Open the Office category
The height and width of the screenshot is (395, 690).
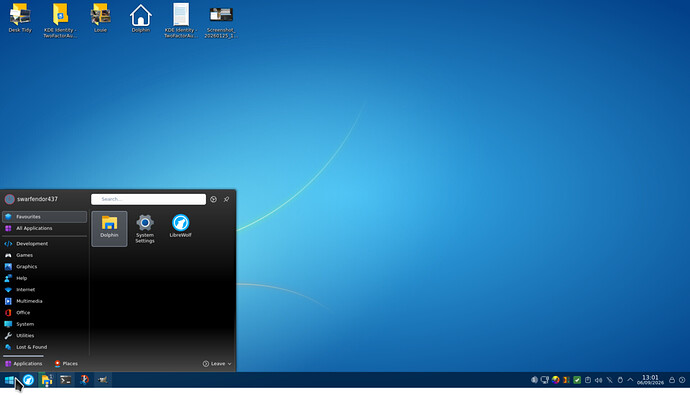click(x=44, y=312)
